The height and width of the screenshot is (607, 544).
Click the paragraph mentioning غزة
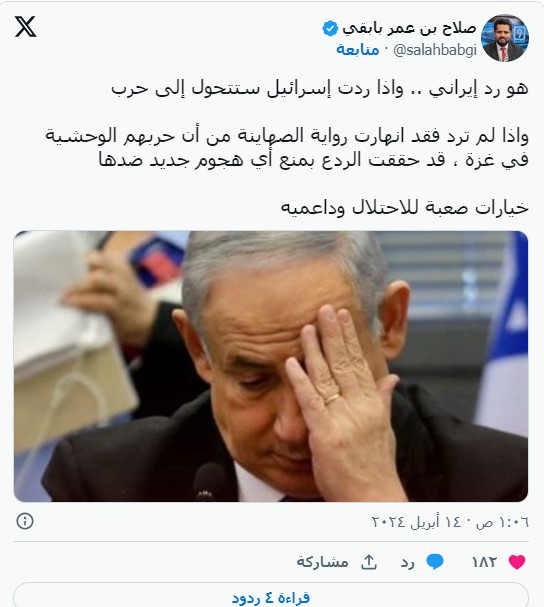(287, 148)
